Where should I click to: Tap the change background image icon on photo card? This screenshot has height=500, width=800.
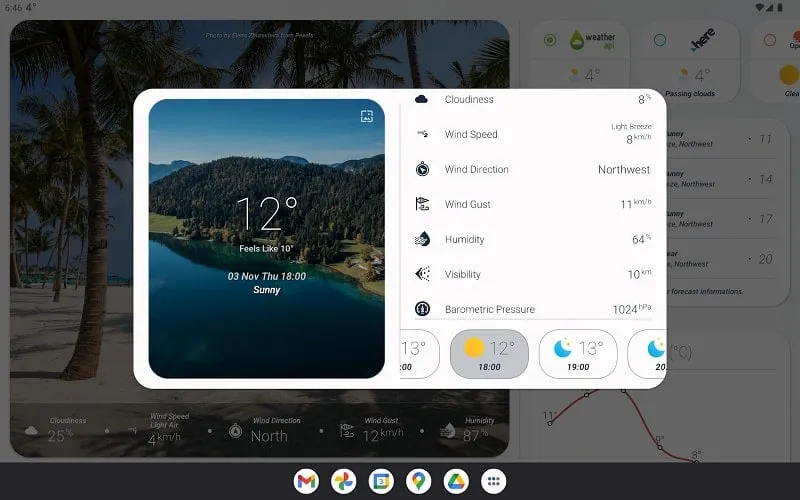coord(366,116)
